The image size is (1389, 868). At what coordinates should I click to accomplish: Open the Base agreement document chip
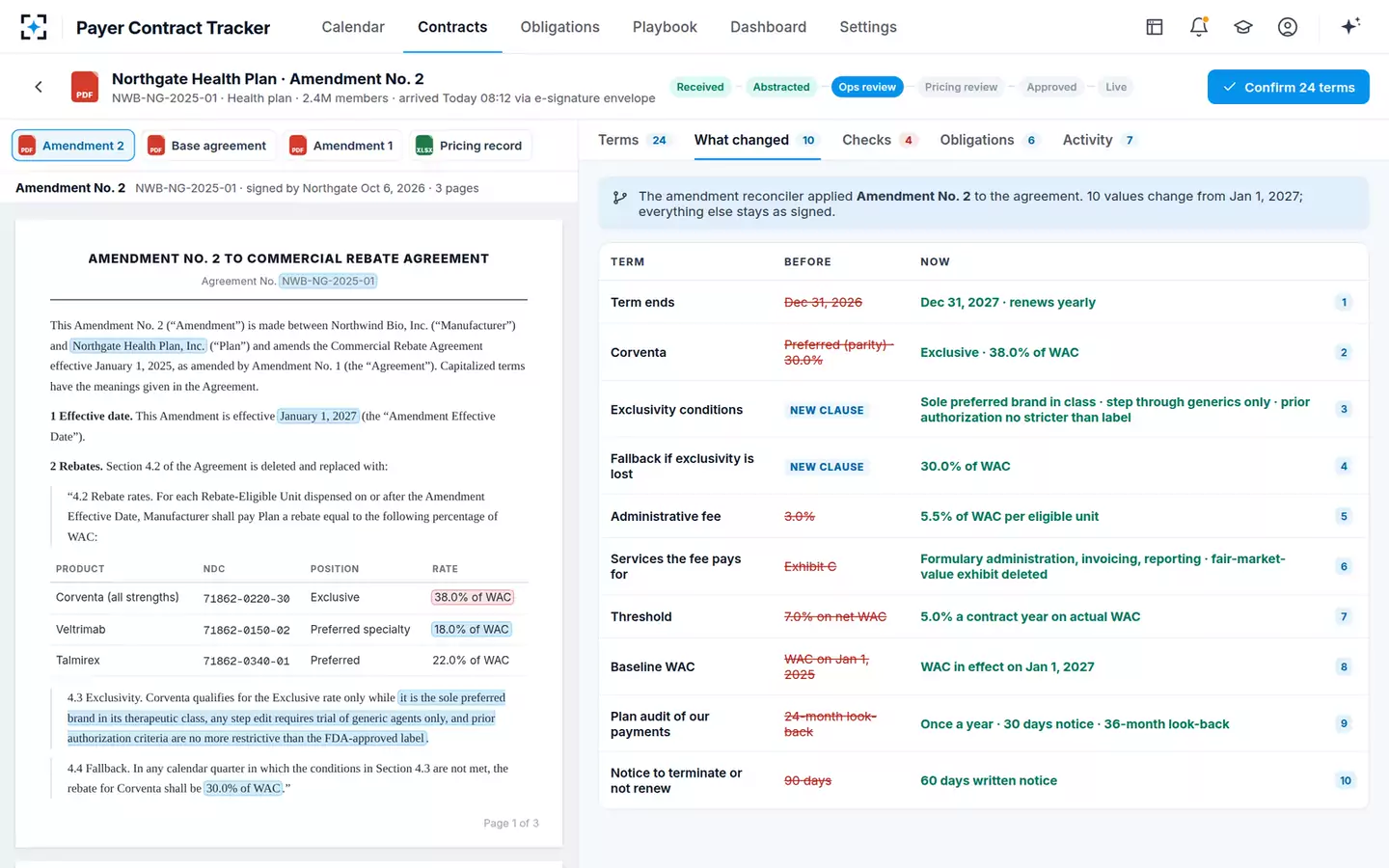(x=208, y=146)
